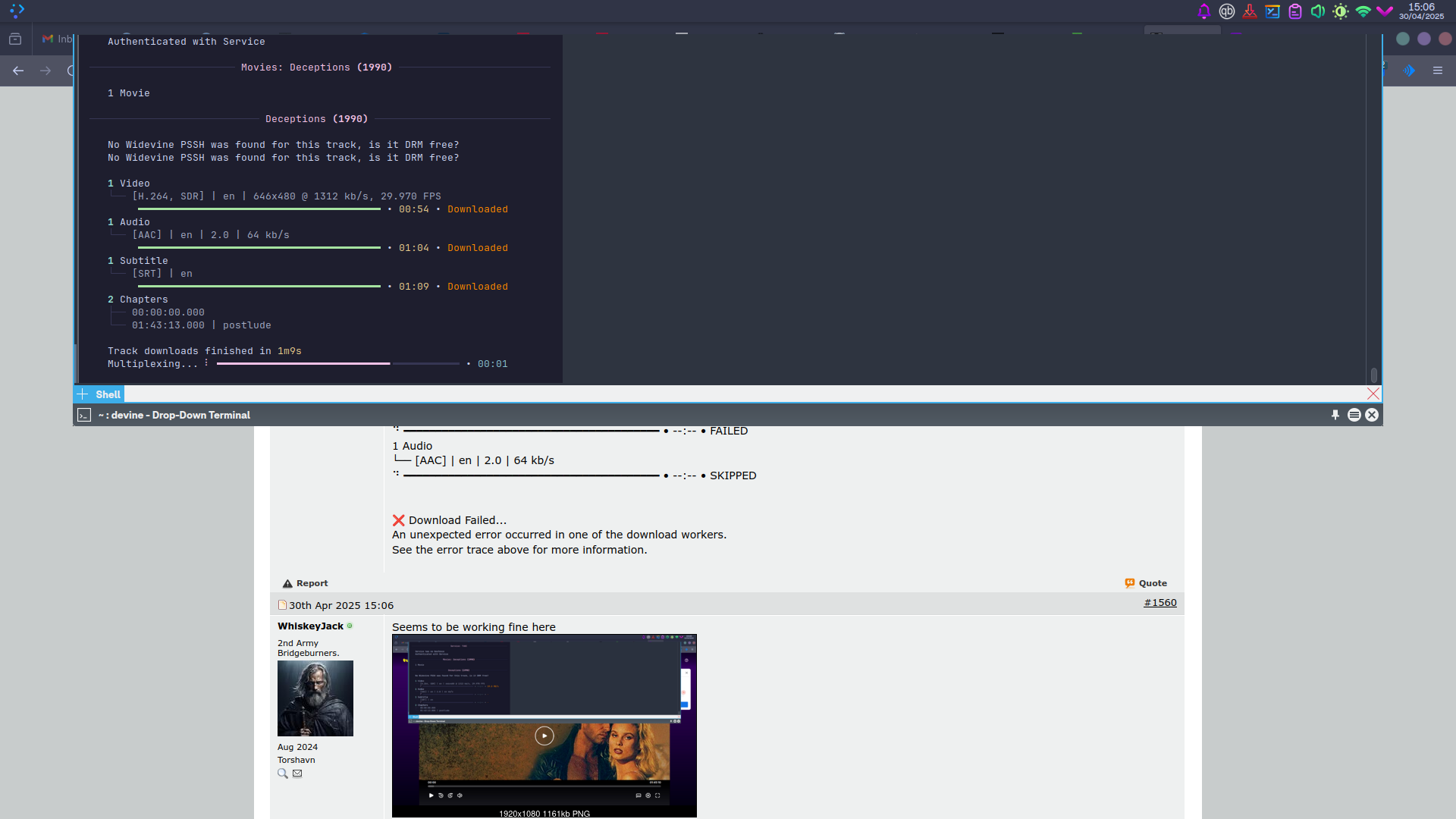Image resolution: width=1456 pixels, height=819 pixels.
Task: Select the Shell terminal tab
Action: click(108, 394)
